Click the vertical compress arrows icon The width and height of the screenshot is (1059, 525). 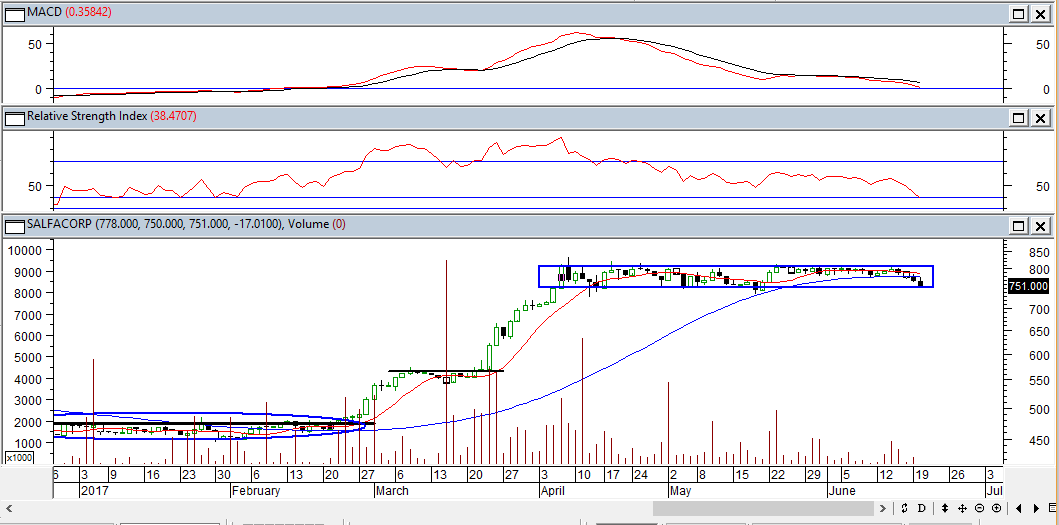pos(945,508)
